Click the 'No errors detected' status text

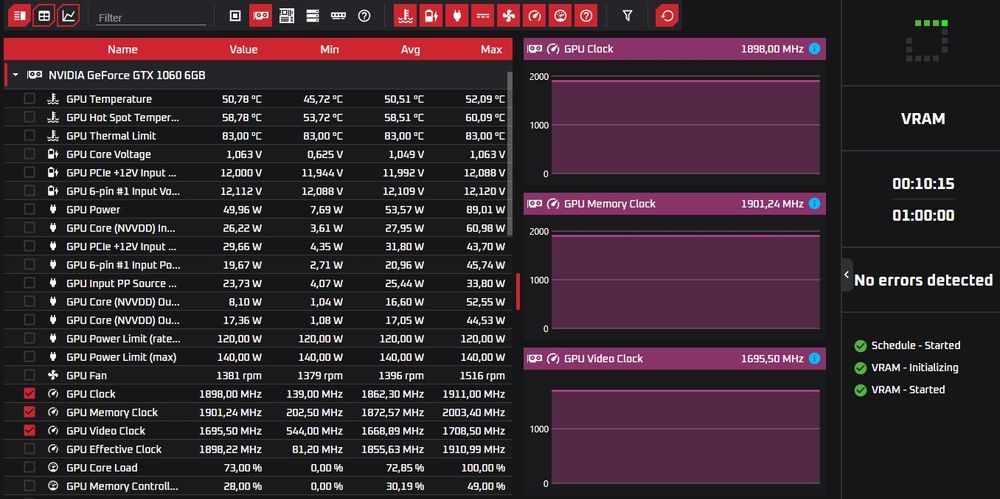coord(923,280)
